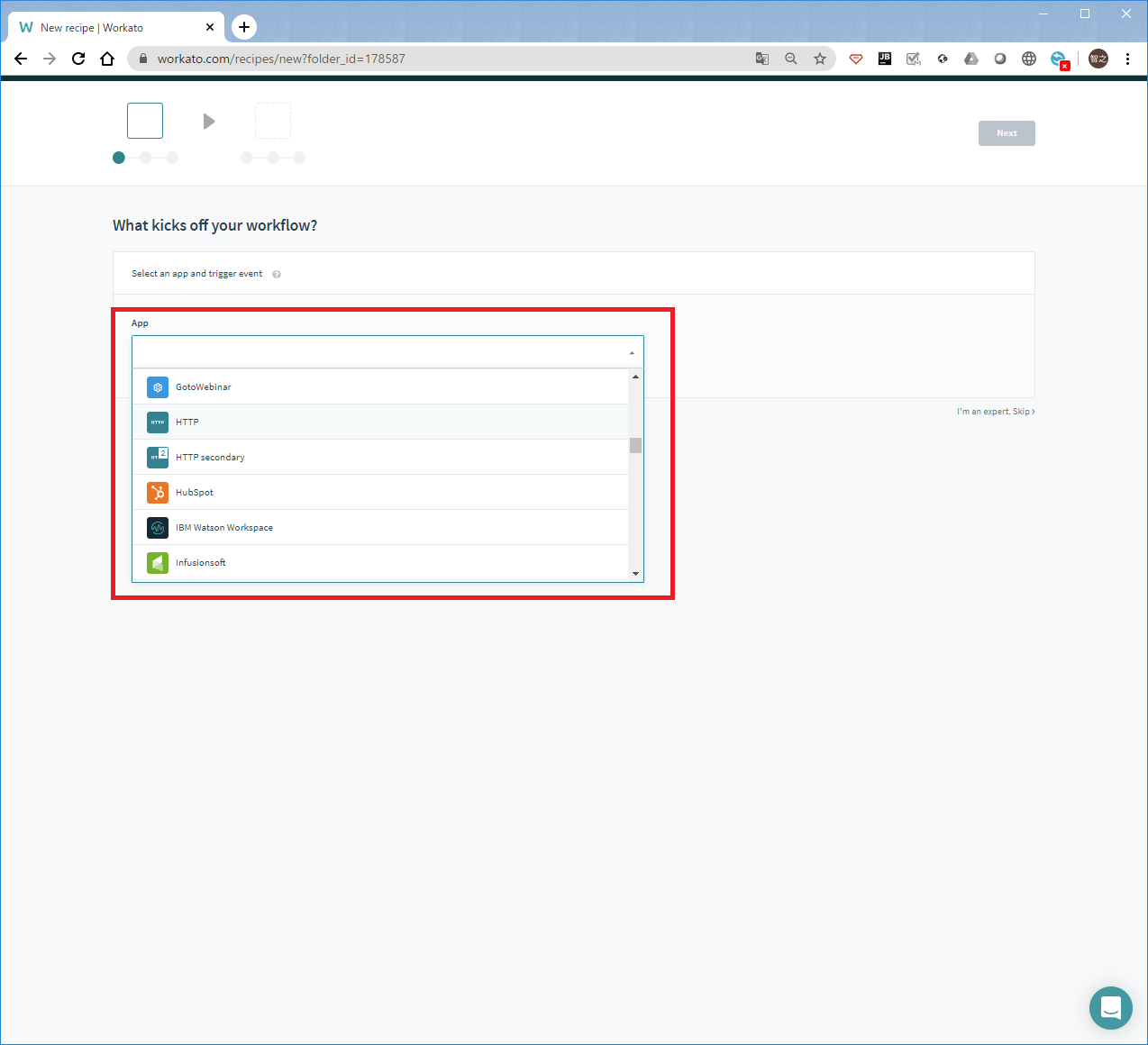The image size is (1148, 1045).
Task: Choose HTTP from the app list
Action: click(x=380, y=423)
